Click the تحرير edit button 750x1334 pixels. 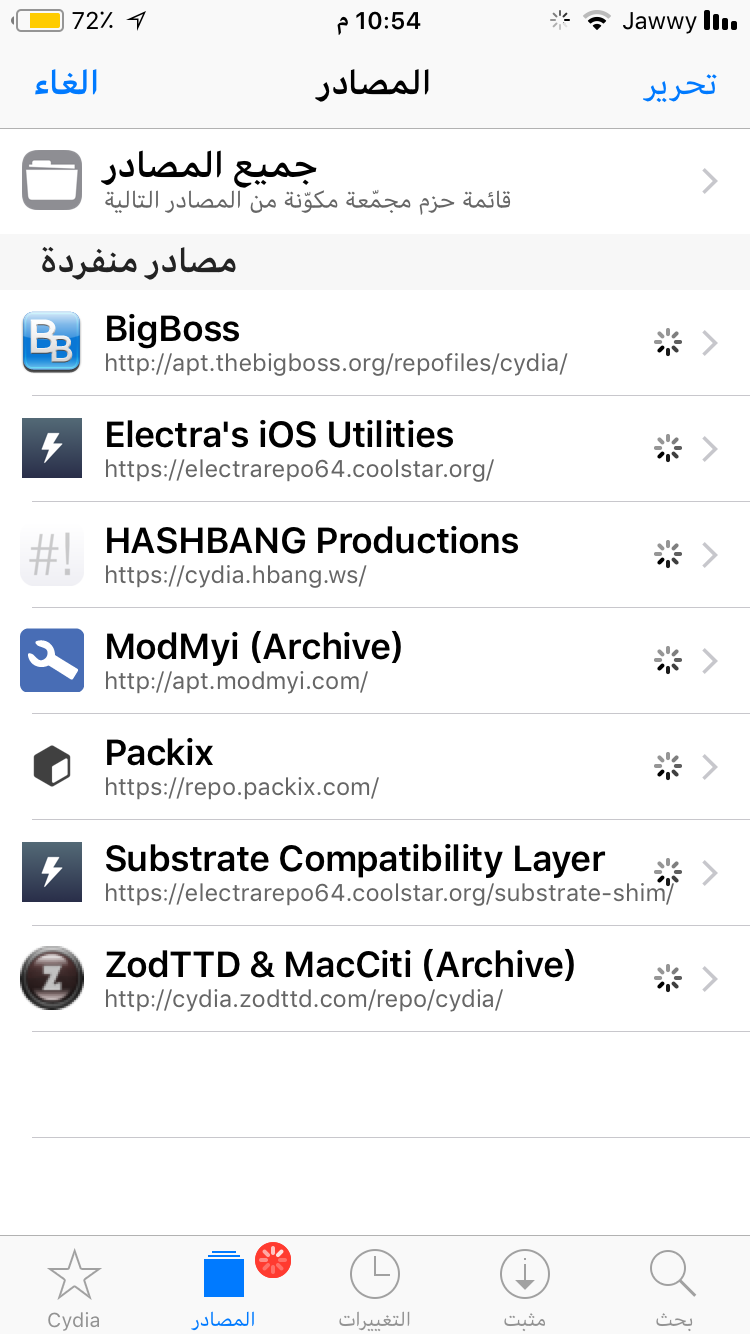pos(680,84)
